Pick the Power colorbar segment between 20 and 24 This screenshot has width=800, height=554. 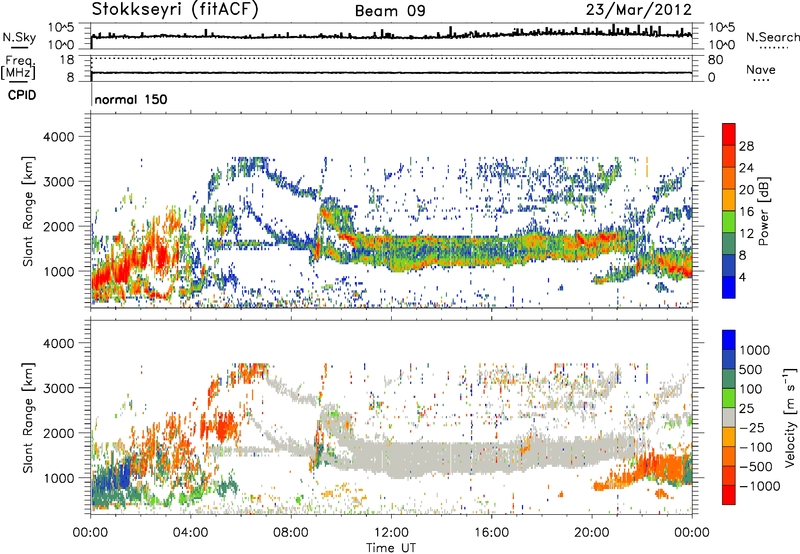click(x=729, y=178)
